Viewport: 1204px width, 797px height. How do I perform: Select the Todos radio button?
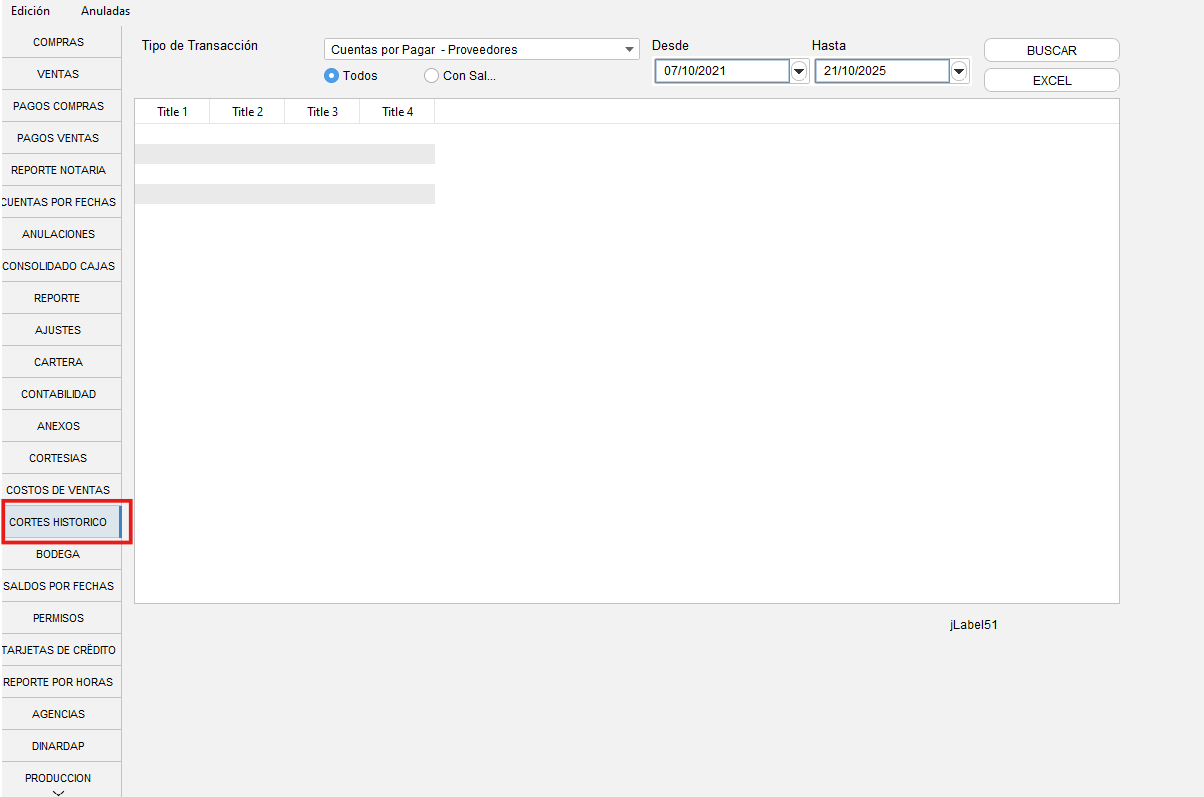pos(333,75)
